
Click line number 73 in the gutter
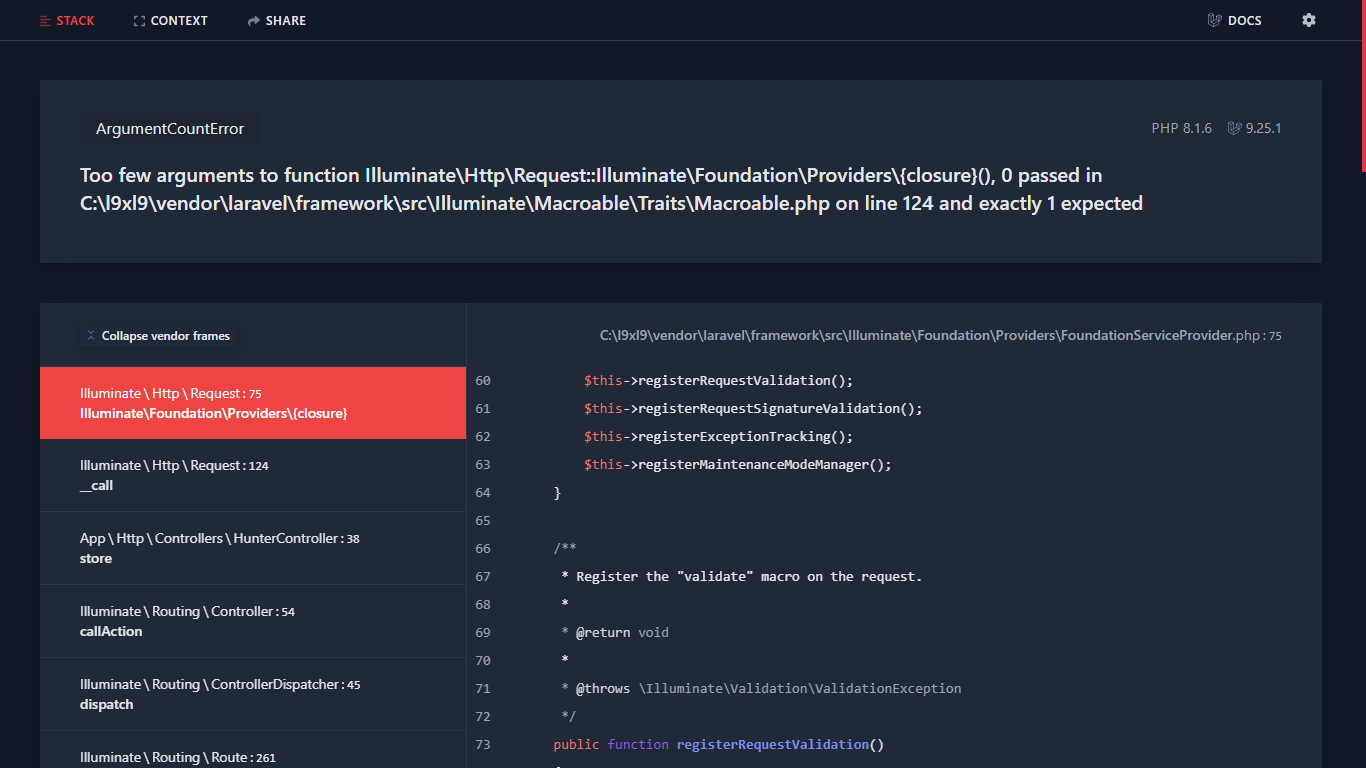pos(483,744)
